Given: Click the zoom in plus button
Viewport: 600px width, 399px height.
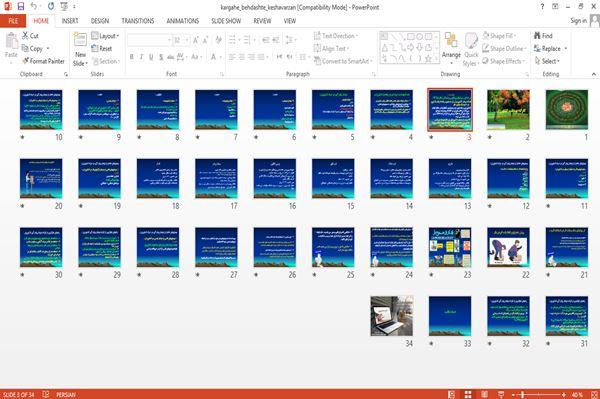Looking at the screenshot, I should pyautogui.click(x=564, y=394).
